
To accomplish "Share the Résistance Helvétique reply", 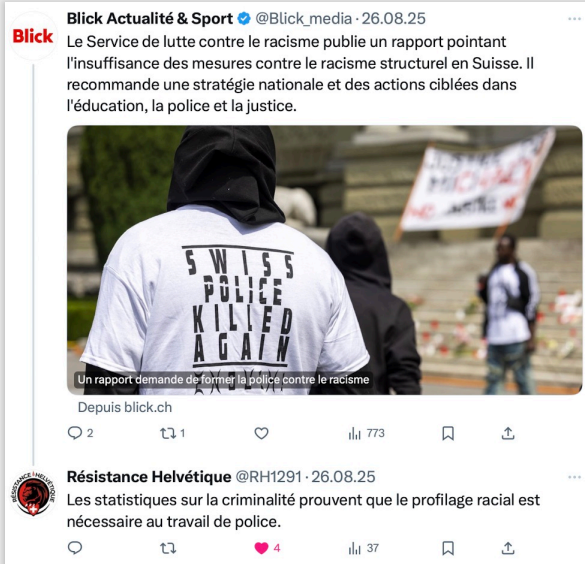I will 508,548.
